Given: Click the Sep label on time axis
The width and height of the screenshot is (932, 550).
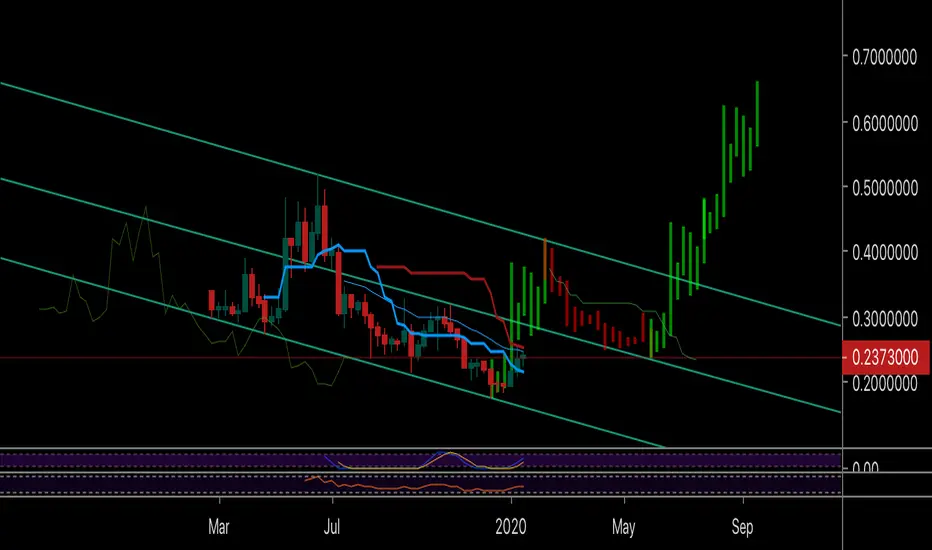Looking at the screenshot, I should tap(742, 527).
